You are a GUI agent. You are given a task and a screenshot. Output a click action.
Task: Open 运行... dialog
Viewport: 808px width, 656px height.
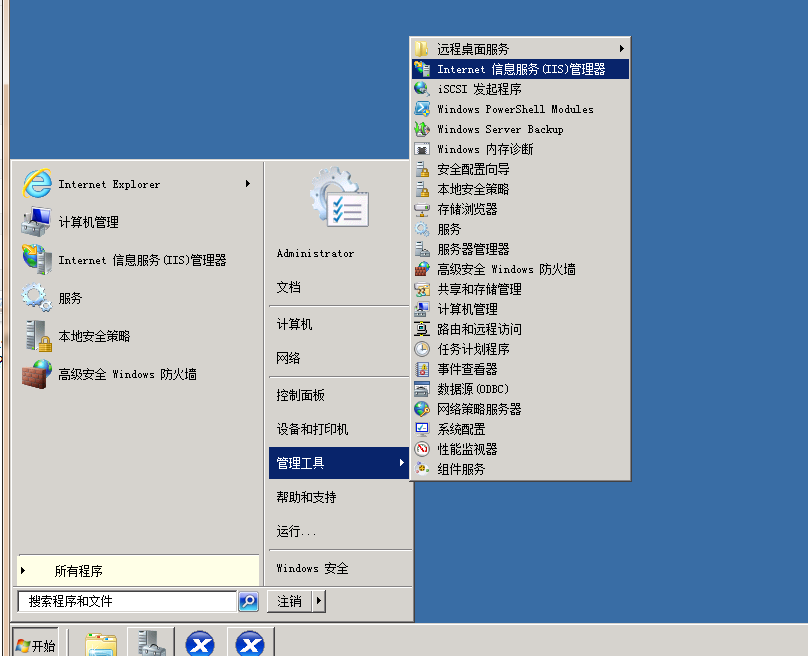(339, 531)
